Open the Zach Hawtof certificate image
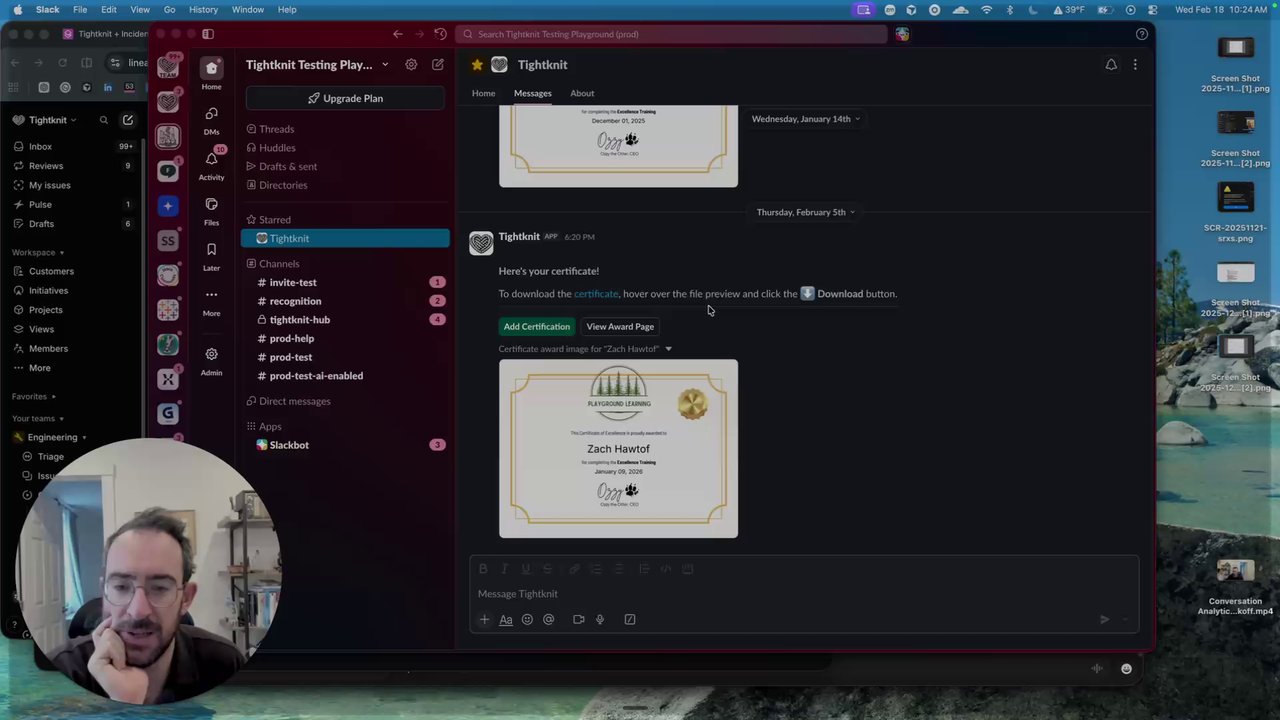1280x720 pixels. point(619,449)
